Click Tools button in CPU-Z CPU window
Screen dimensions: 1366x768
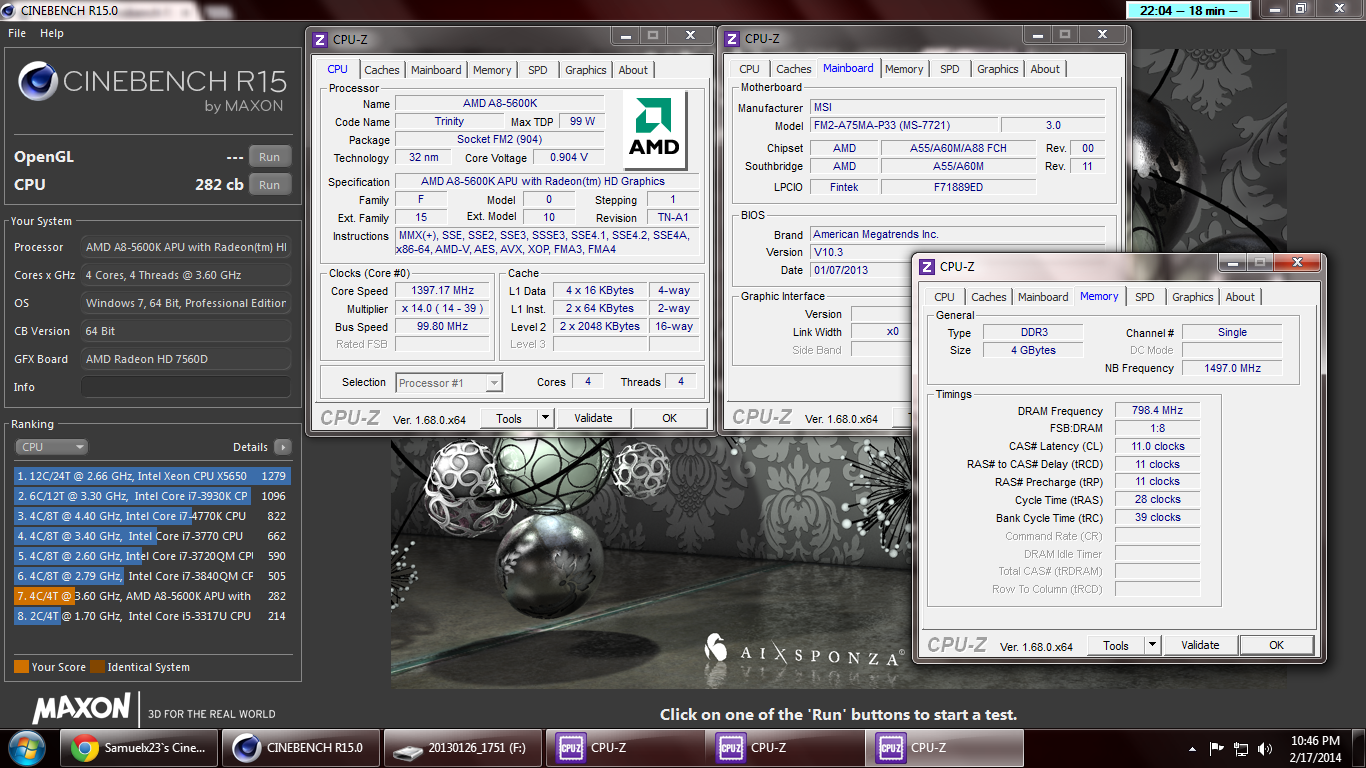(509, 418)
